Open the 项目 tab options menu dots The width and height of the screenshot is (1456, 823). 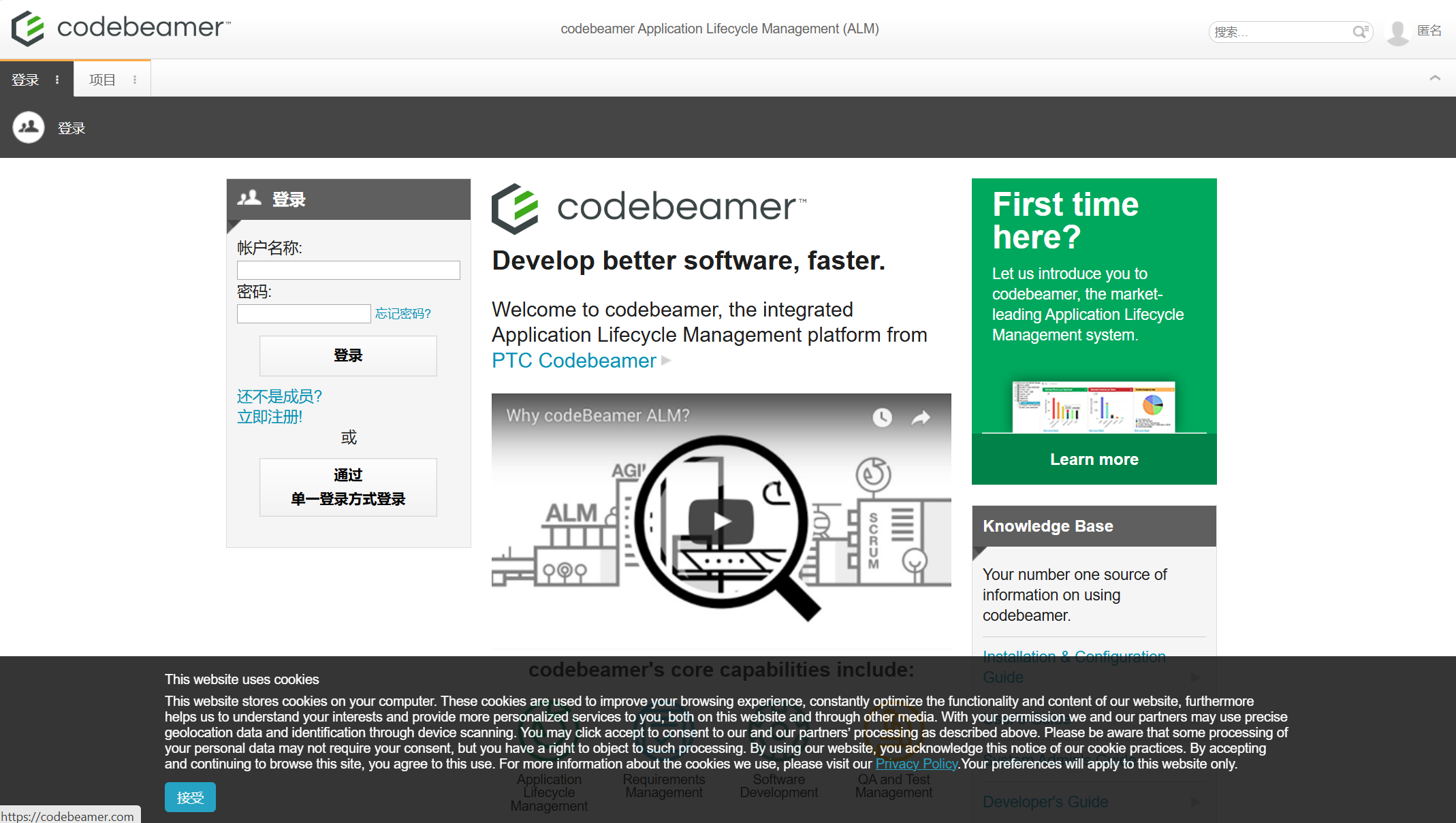point(135,80)
